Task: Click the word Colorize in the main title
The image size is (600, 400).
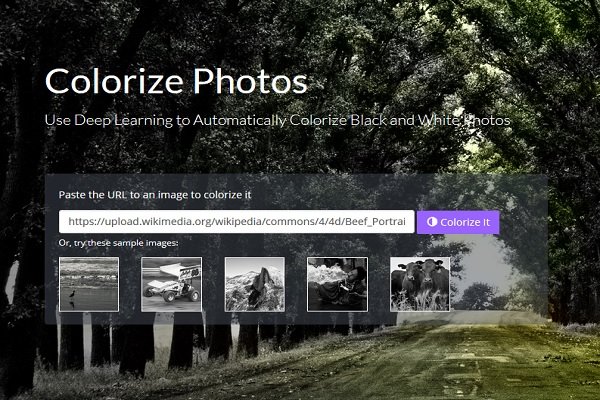Action: 114,81
